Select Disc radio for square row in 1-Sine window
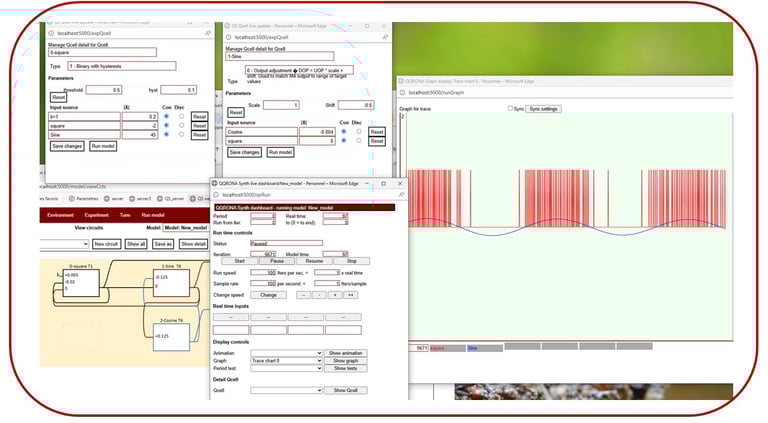This screenshot has width=768, height=423. 359,141
